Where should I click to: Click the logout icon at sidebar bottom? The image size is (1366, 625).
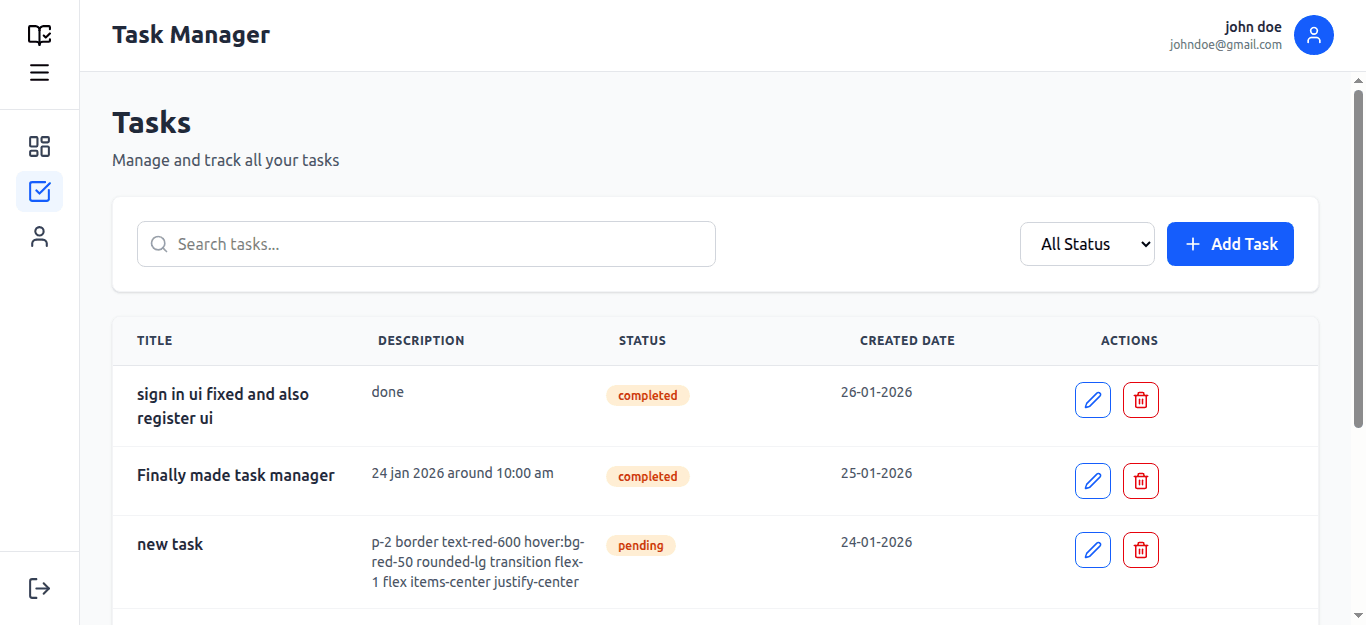pos(40,587)
